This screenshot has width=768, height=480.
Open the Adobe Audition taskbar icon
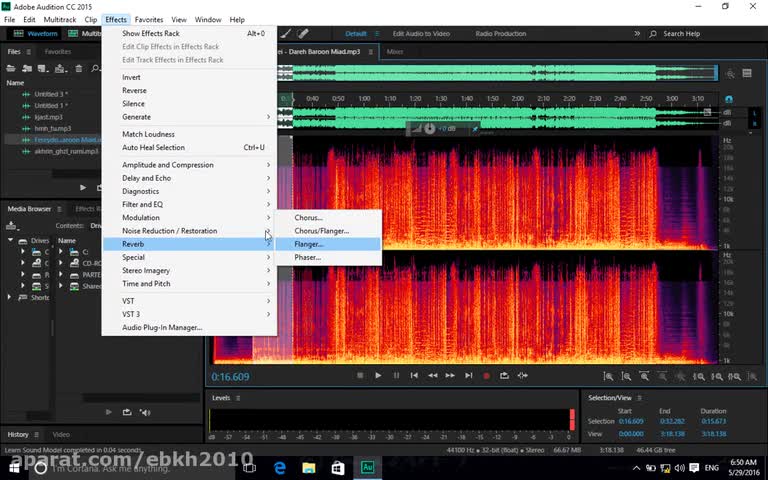[x=367, y=467]
